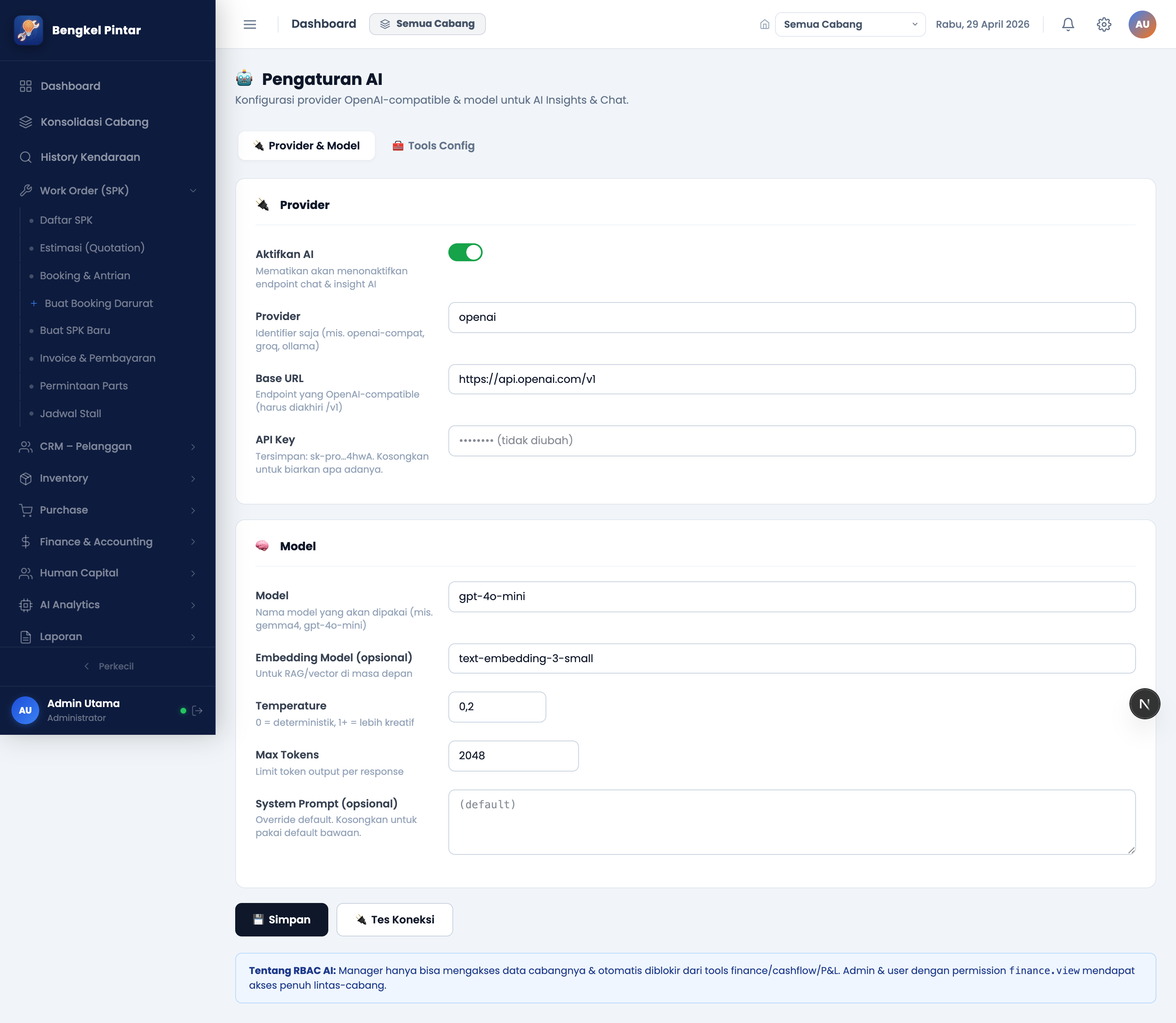Click the Semua Cabang badge next to Dashboard

[428, 24]
